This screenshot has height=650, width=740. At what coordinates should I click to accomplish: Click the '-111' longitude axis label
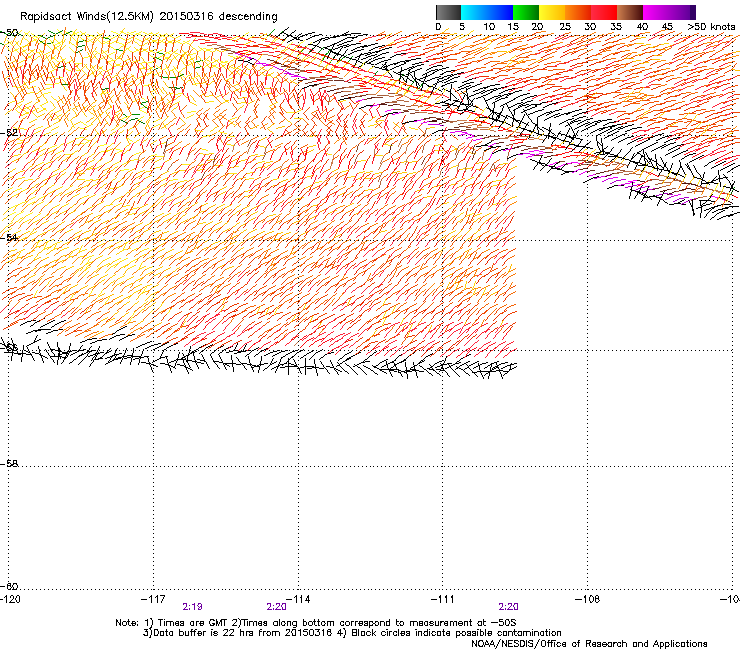click(443, 599)
